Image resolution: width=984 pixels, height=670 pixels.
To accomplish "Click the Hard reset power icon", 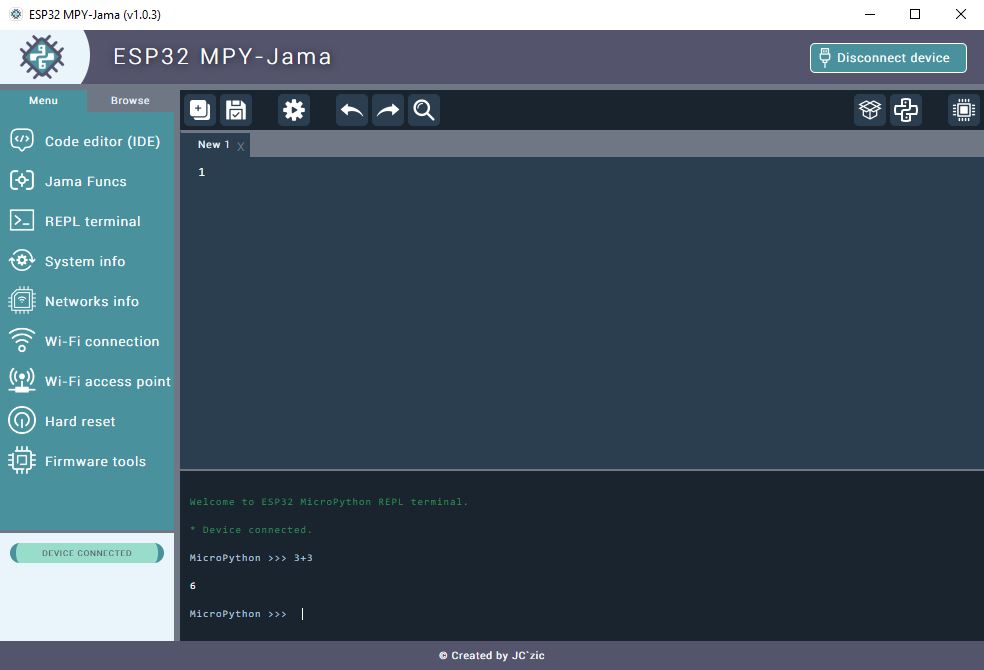I will point(22,420).
